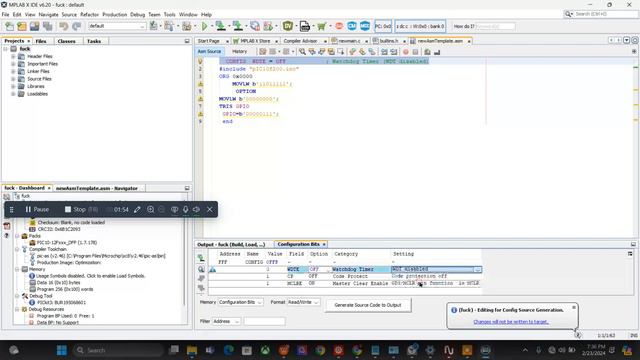Click the Windows Start button on the taskbar
The width and height of the screenshot is (640, 360).
(x=62, y=350)
